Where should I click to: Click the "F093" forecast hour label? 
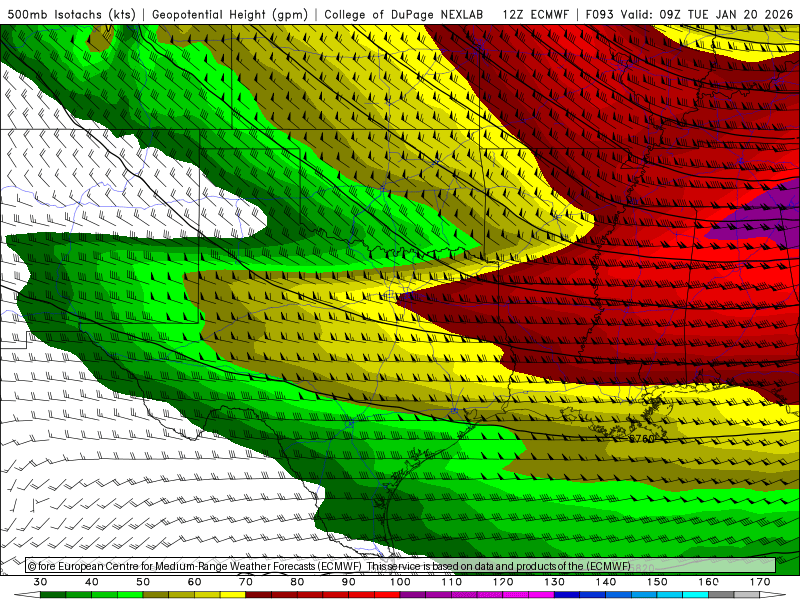(x=599, y=14)
